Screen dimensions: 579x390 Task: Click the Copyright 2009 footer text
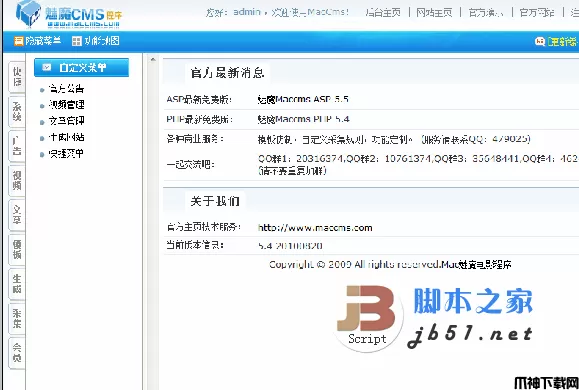click(390, 264)
